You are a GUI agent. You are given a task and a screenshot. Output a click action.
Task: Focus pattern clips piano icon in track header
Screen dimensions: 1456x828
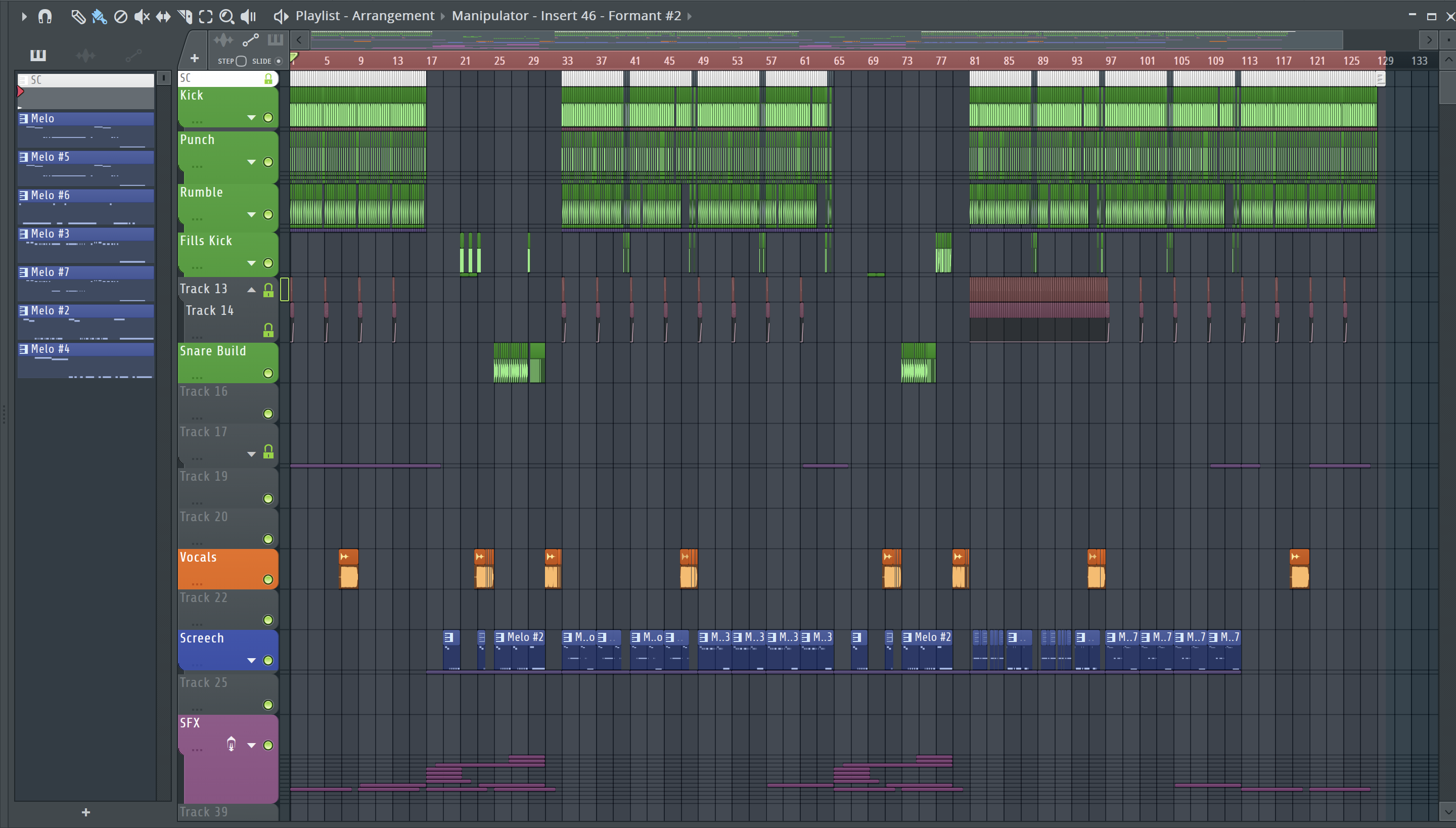coord(275,40)
